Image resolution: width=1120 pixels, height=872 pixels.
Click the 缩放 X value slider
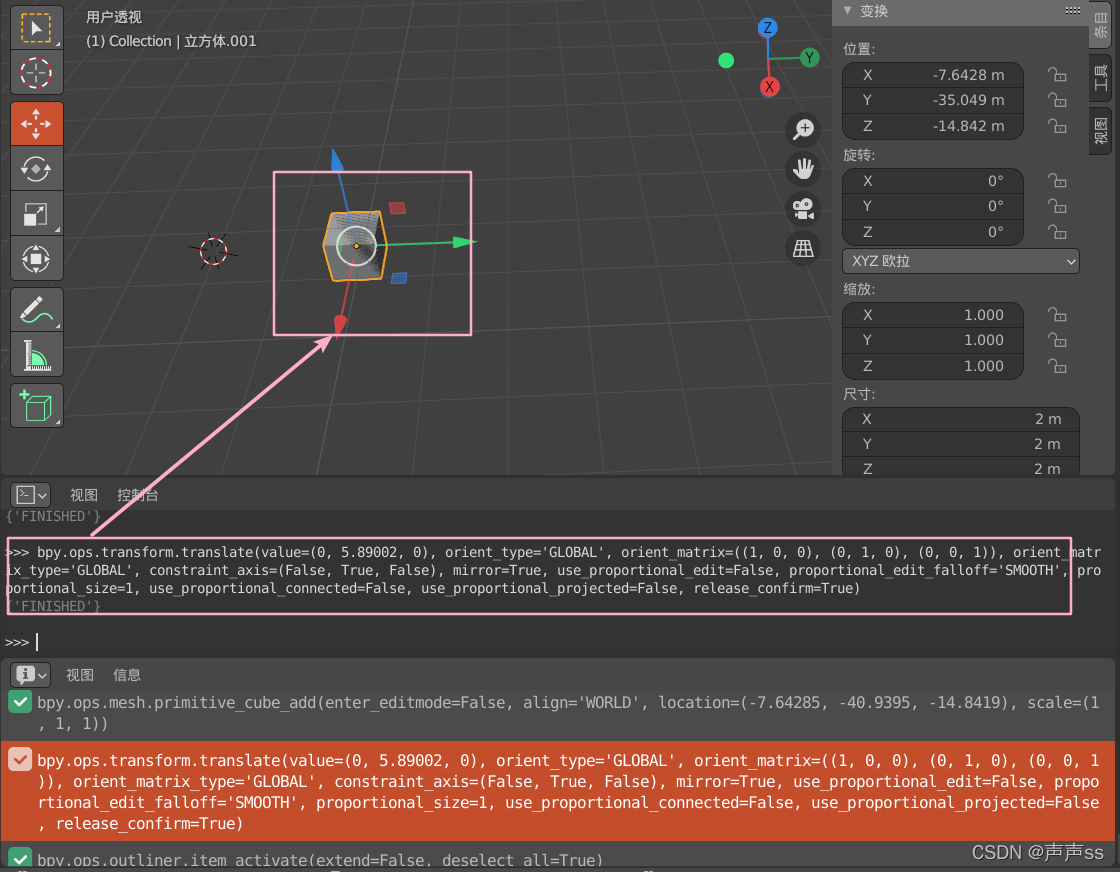932,314
